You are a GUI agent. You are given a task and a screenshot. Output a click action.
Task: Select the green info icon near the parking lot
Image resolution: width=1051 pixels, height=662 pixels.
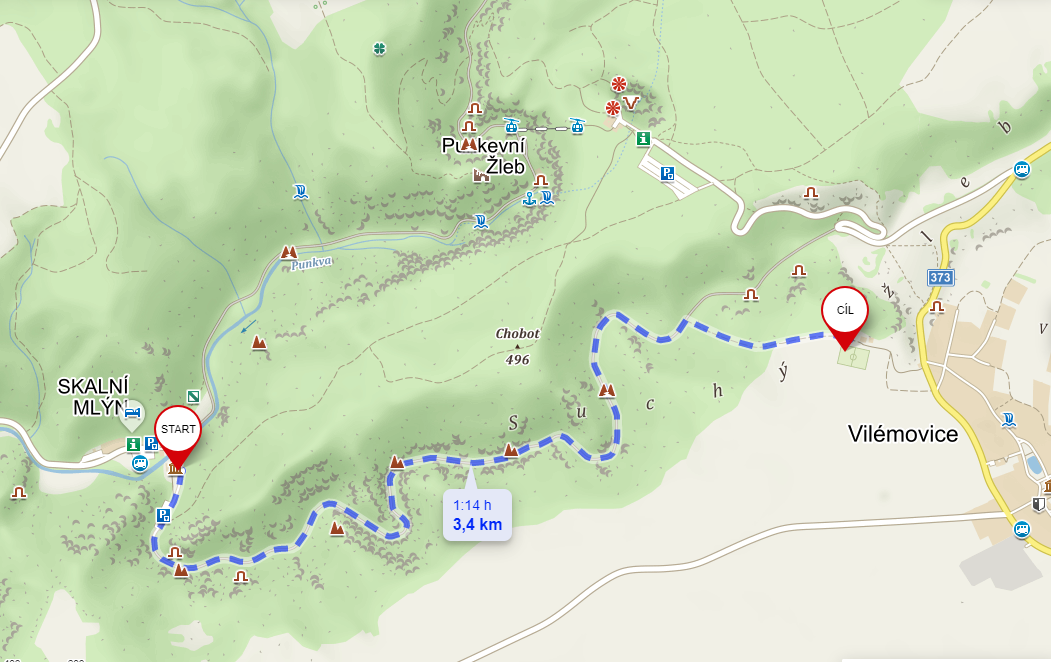pos(643,139)
